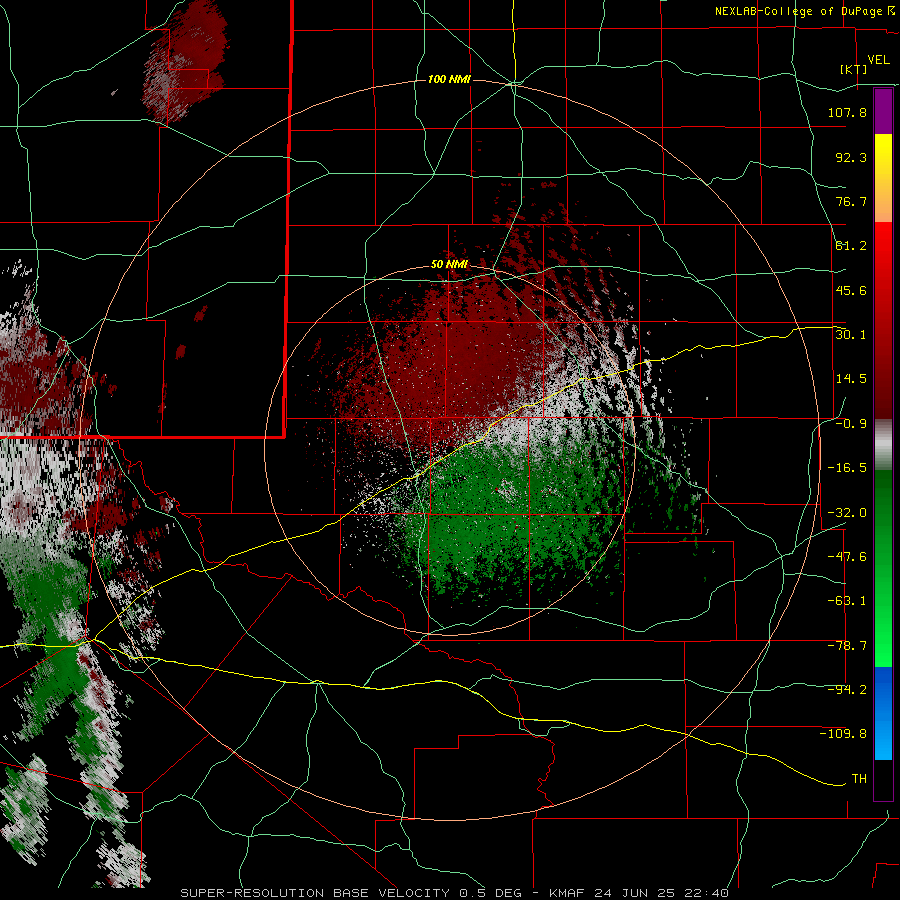The image size is (900, 900).
Task: Select the -0.9 legend value
Action: pyautogui.click(x=851, y=424)
